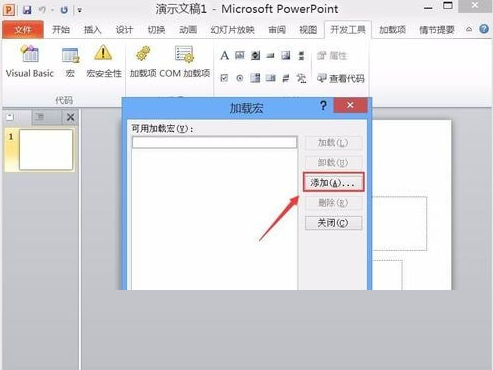The image size is (493, 370).
Task: Switch to the 视图 tab
Action: coord(308,30)
